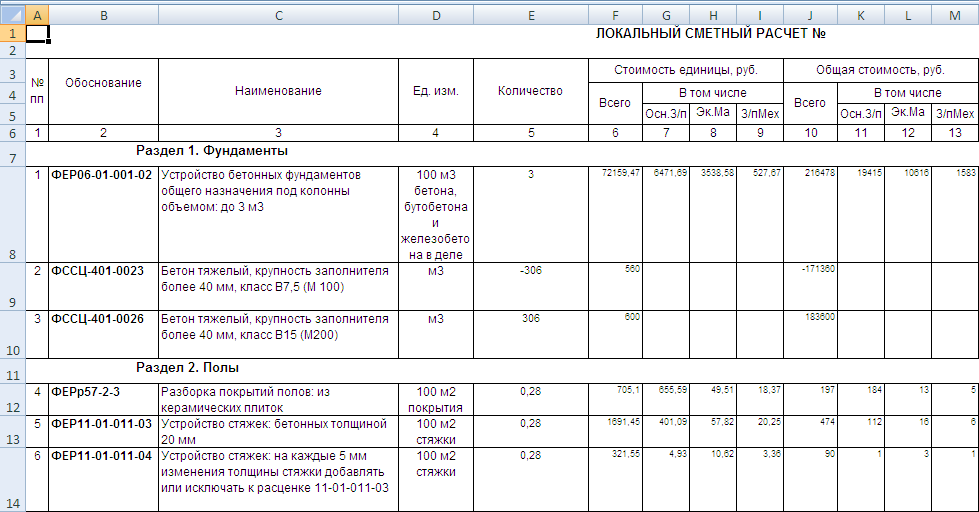Click 'Общая стоимость, руб.' header
Viewport: 979px width, 512px height.
(x=880, y=71)
